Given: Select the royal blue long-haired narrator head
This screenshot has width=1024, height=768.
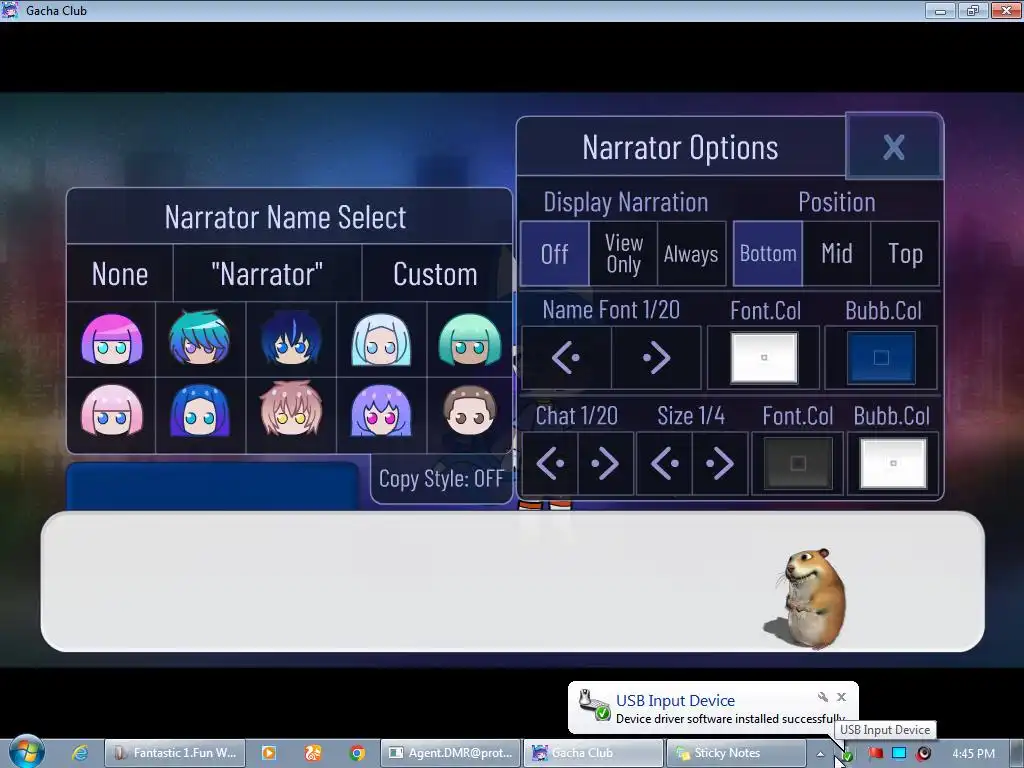Looking at the screenshot, I should (200, 410).
